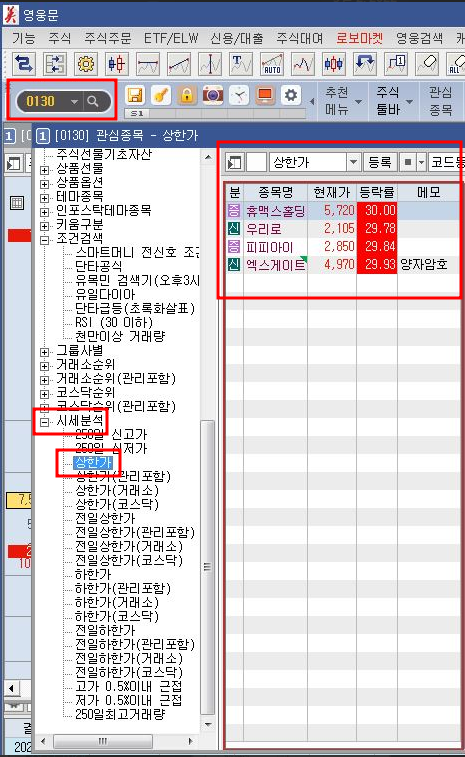Open the small arrow beside the square button
465x757 pixels.
tap(422, 163)
